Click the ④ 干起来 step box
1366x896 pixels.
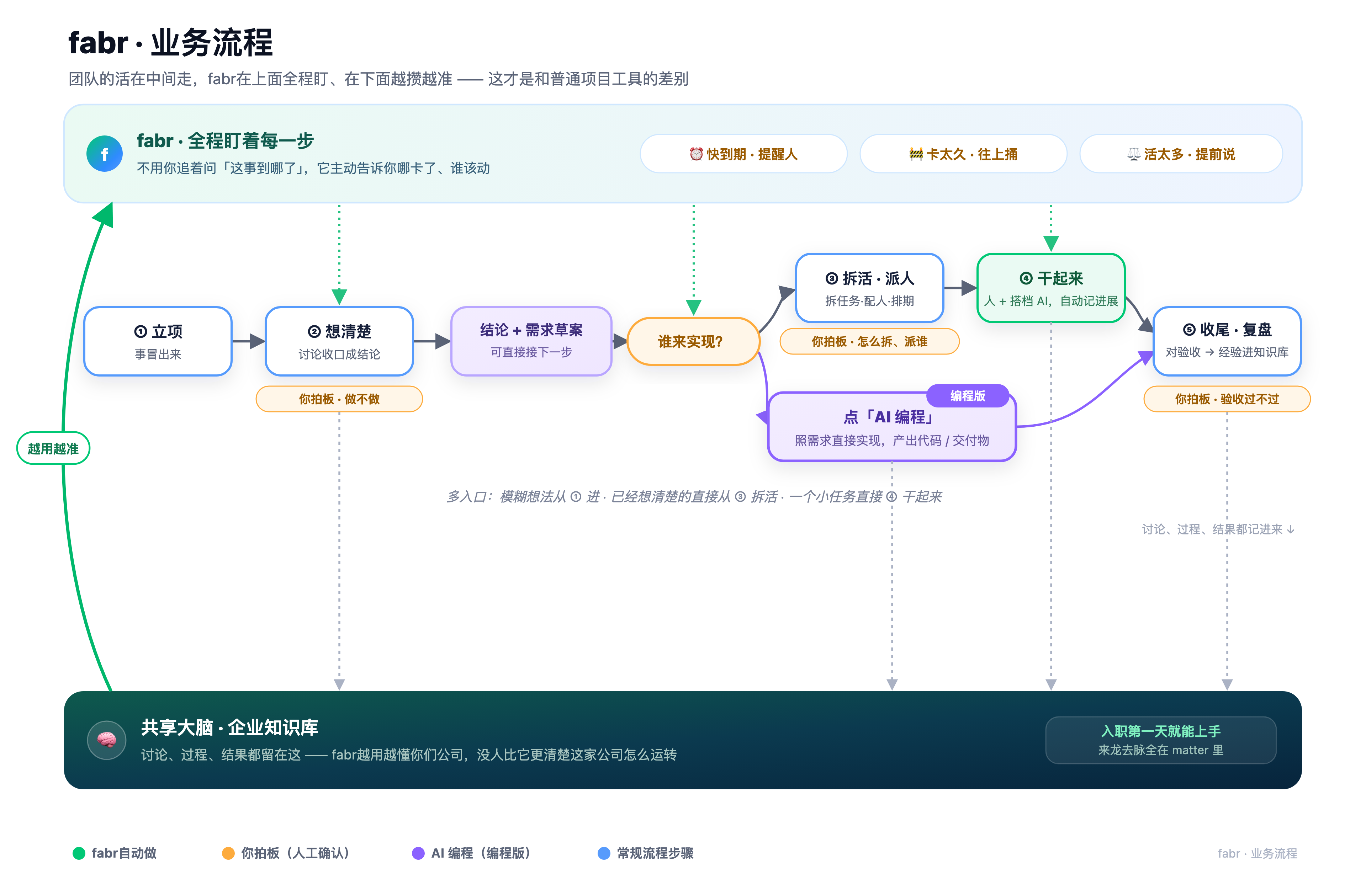click(1051, 288)
